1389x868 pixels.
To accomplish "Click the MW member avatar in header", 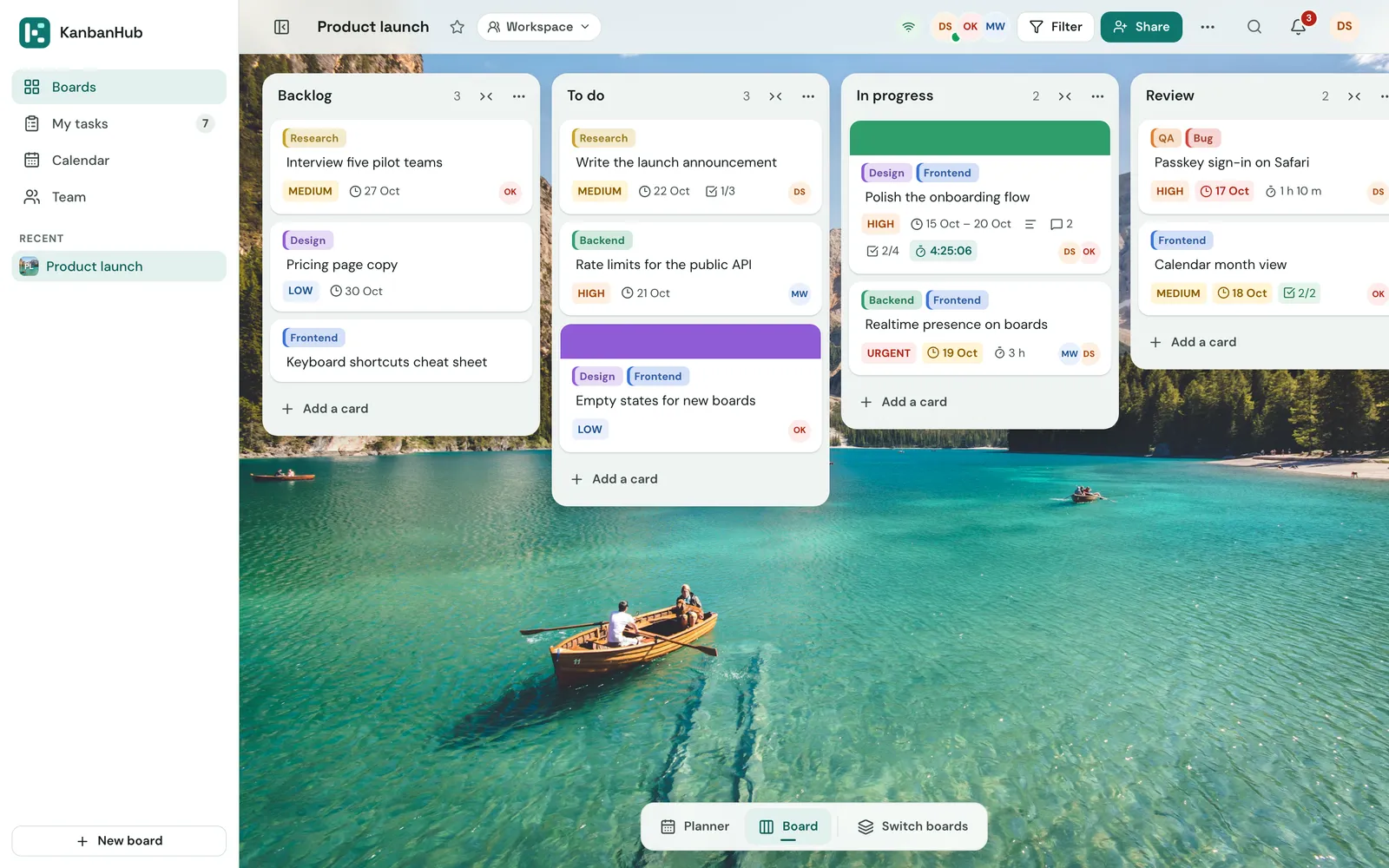I will coord(995,27).
